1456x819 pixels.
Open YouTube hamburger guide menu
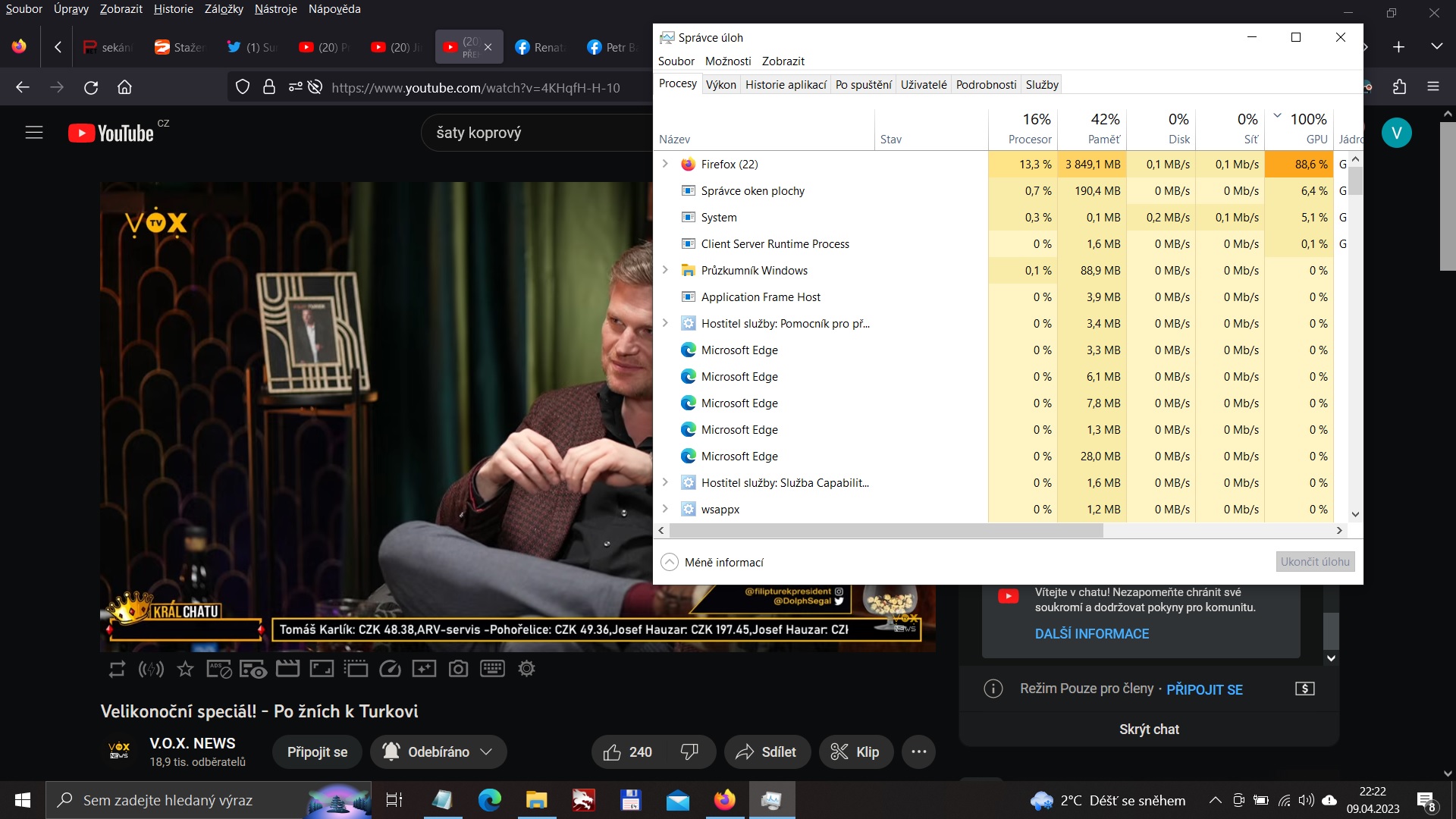[x=34, y=133]
